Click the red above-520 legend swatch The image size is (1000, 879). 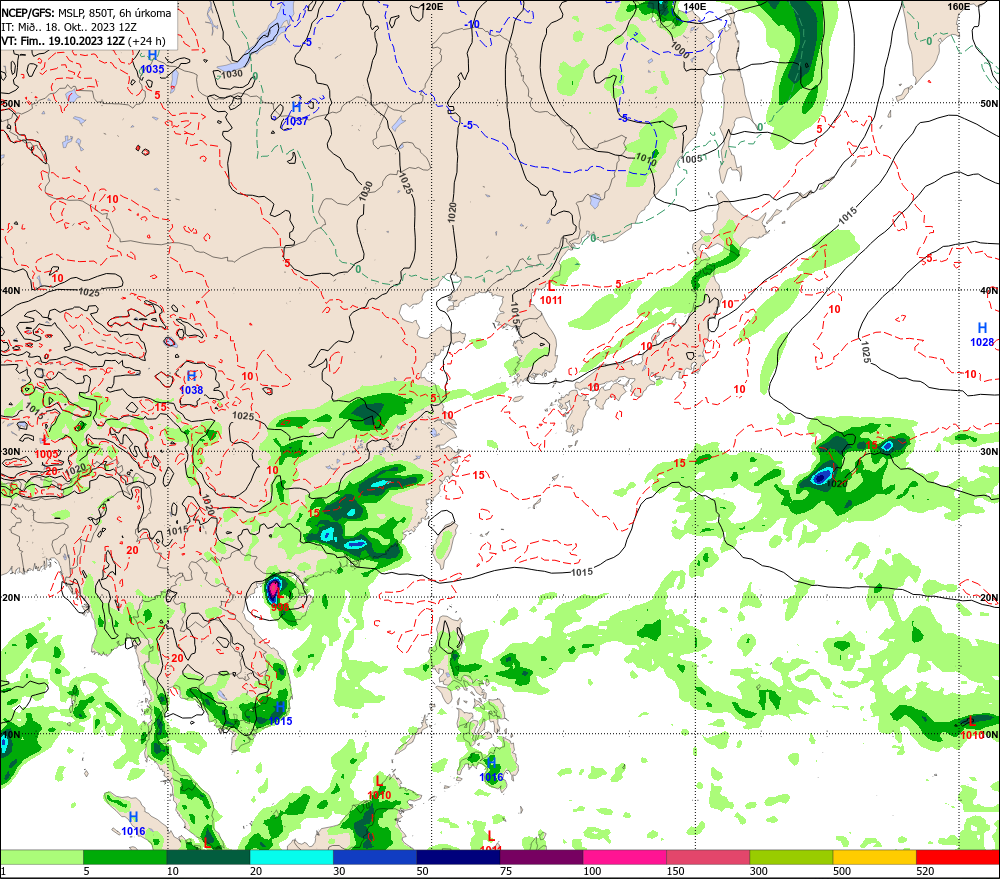coord(958,857)
